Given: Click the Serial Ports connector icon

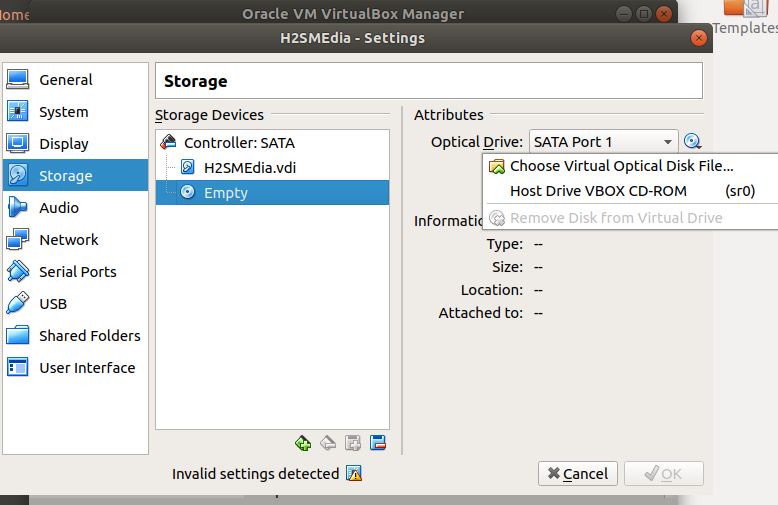Looking at the screenshot, I should (18, 271).
